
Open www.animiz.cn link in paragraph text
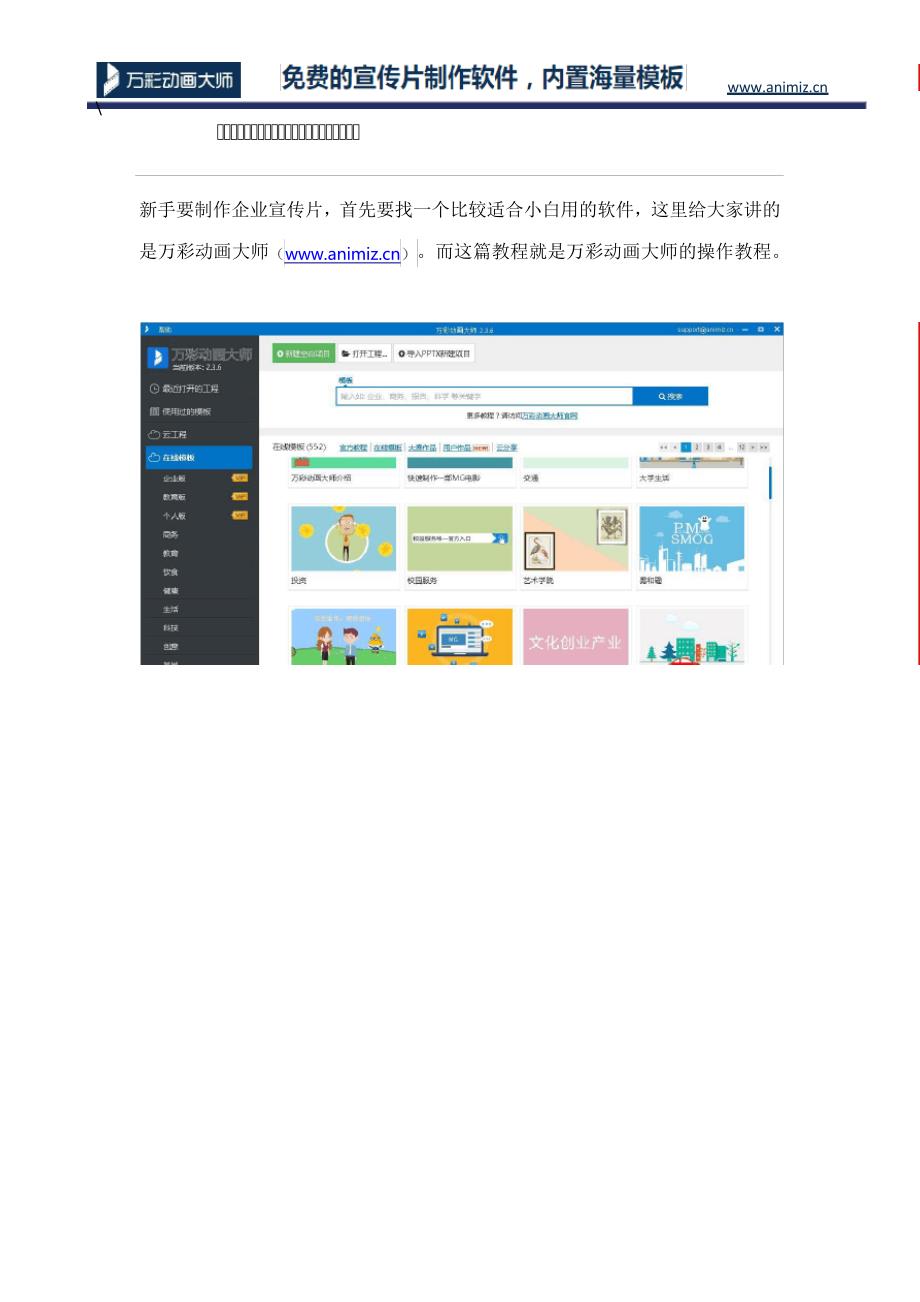pyautogui.click(x=342, y=254)
